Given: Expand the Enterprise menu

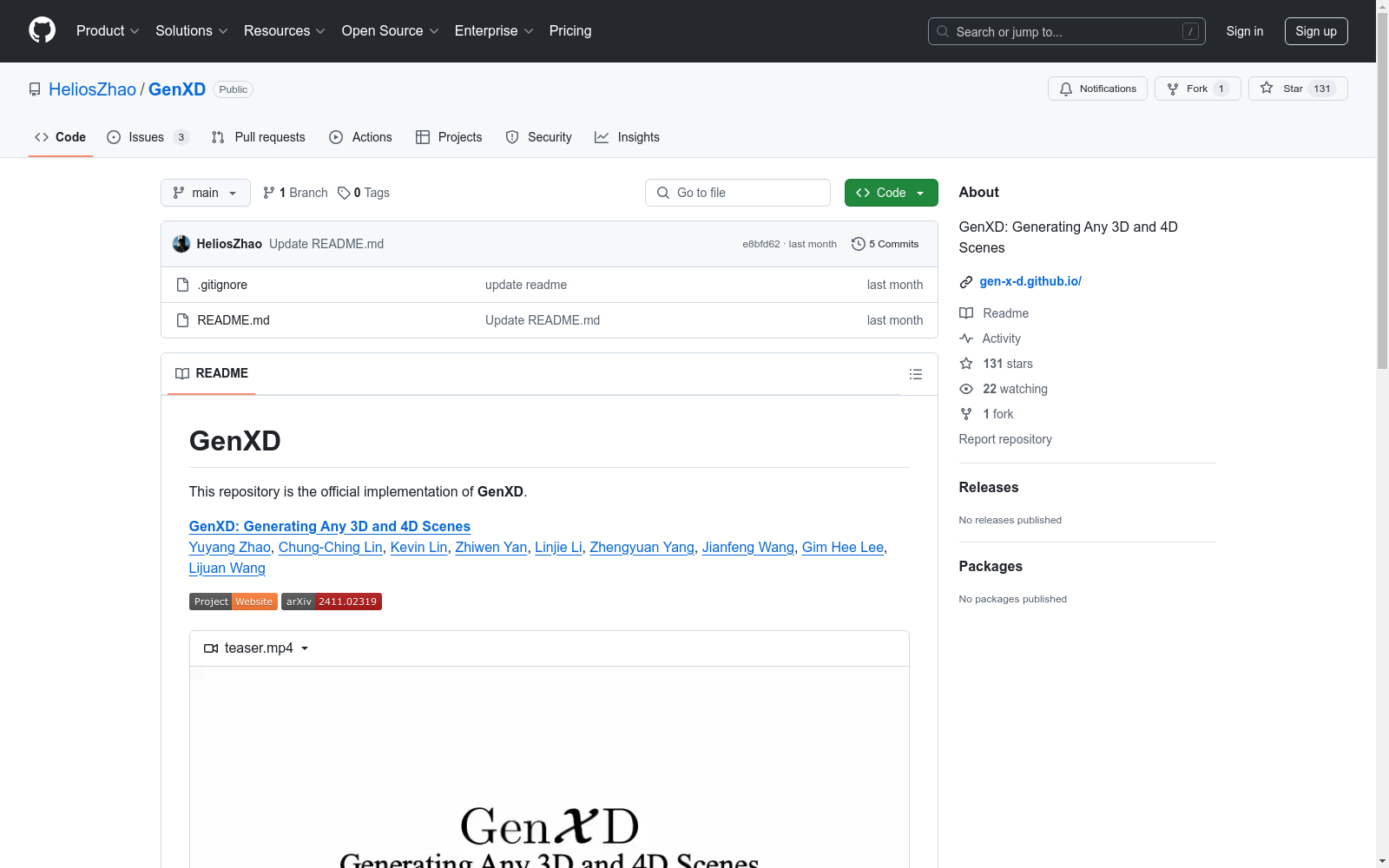Looking at the screenshot, I should pos(494,30).
